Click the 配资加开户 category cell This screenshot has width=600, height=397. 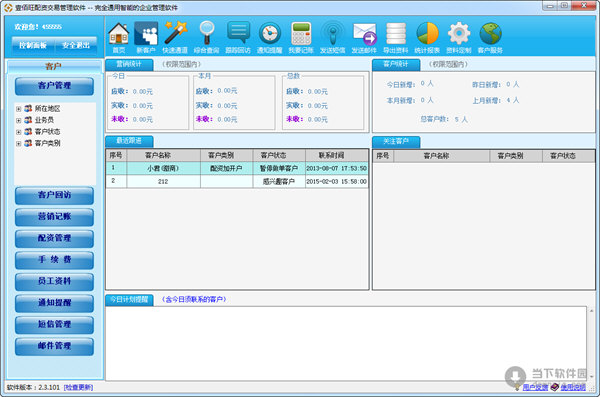[x=227, y=168]
